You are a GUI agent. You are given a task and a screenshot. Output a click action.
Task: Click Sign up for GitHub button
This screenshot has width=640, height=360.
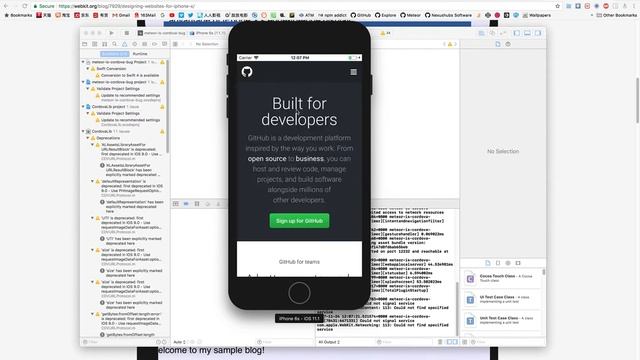pos(299,221)
